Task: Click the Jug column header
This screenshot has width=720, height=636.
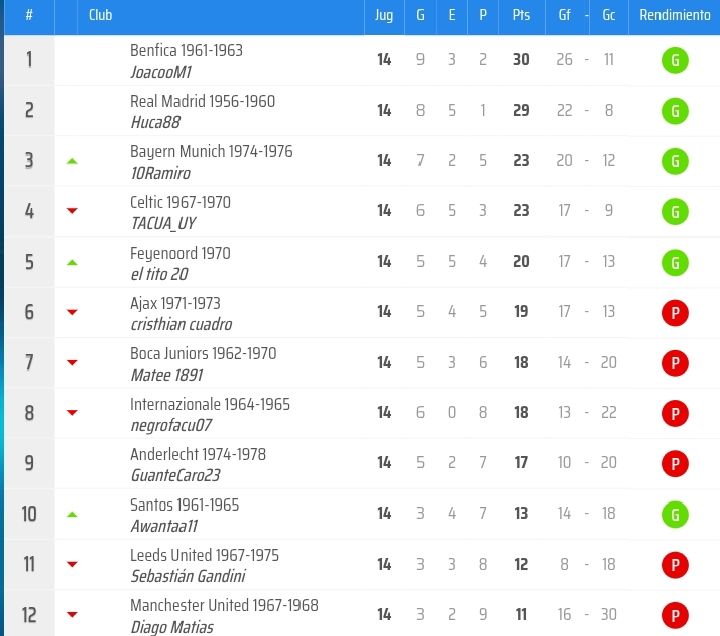Action: tap(384, 15)
